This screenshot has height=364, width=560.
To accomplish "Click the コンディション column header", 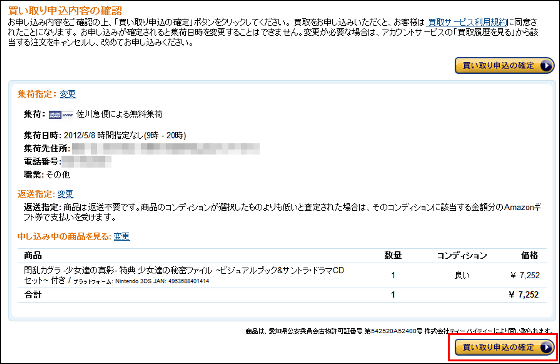I will [x=462, y=255].
